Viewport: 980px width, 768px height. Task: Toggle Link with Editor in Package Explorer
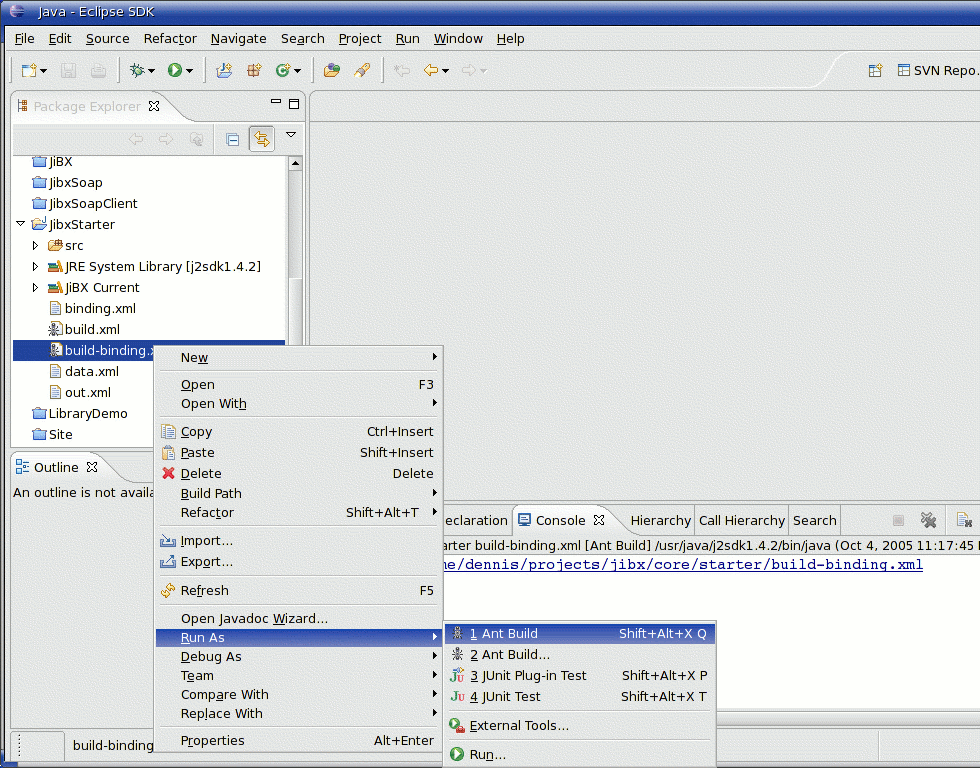[261, 140]
